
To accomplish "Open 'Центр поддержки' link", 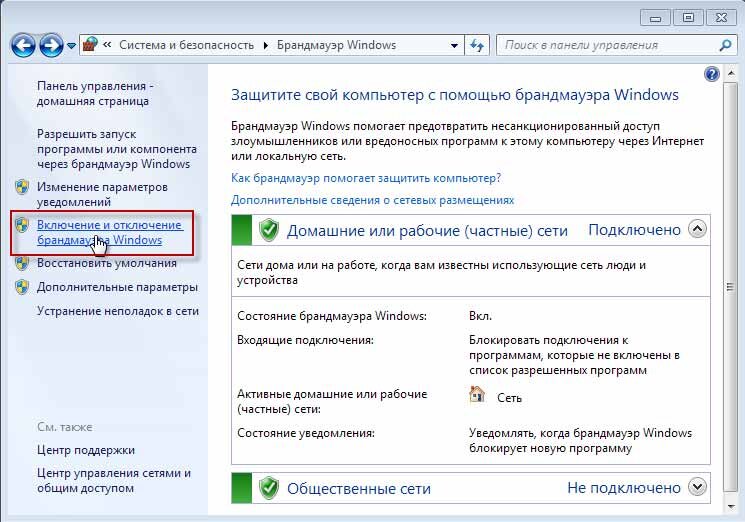I will tap(86, 450).
